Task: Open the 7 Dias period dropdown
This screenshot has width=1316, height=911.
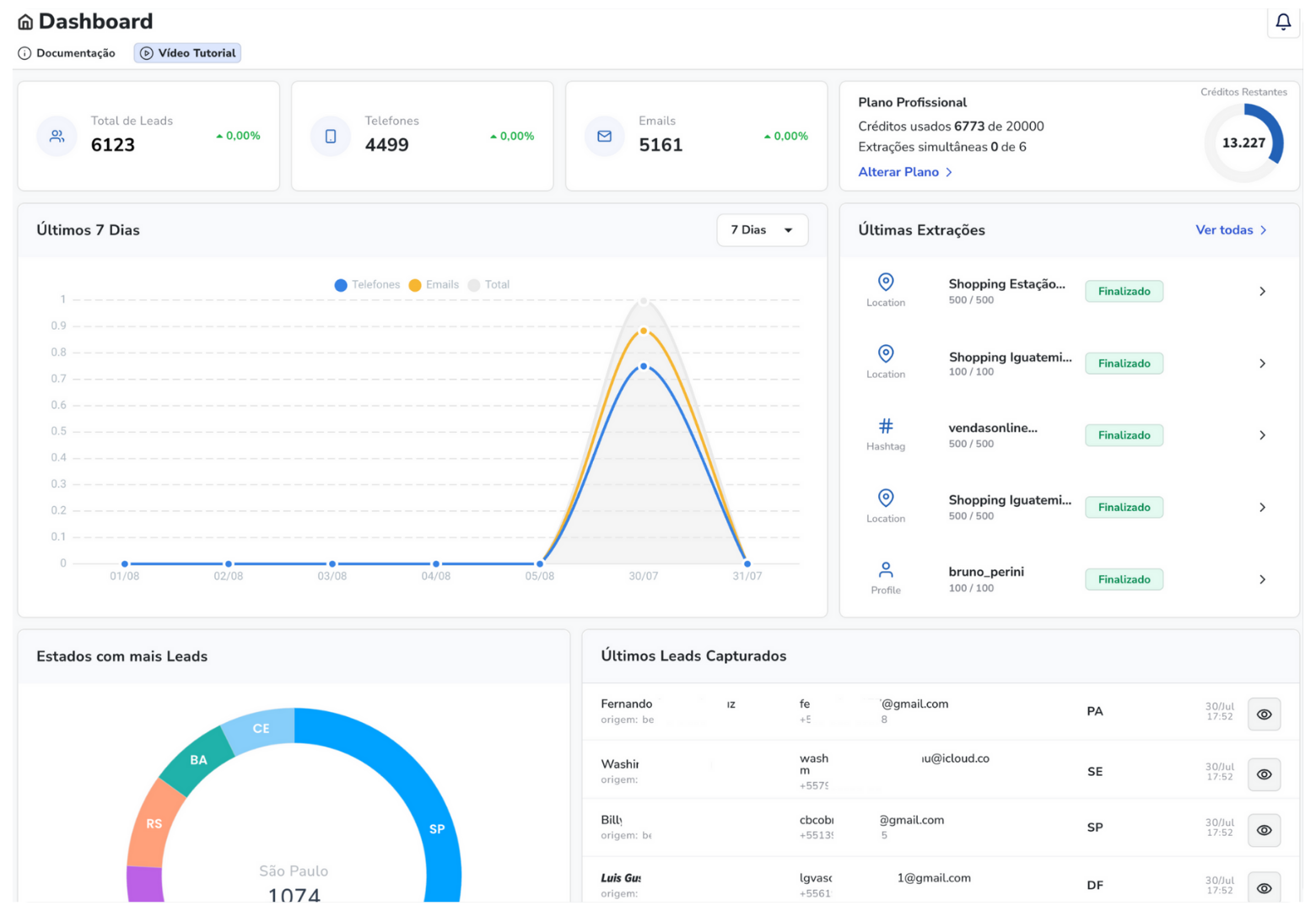Action: click(x=762, y=230)
